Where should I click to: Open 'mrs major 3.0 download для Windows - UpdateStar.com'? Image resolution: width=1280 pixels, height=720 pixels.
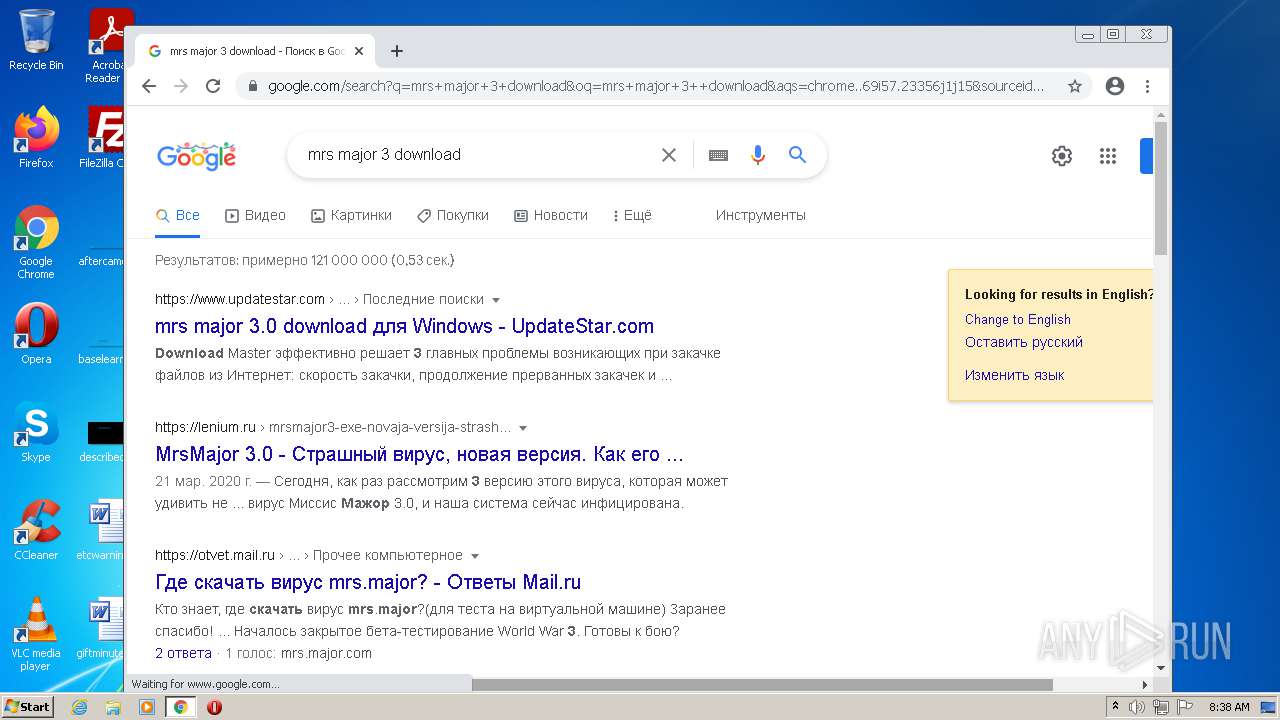point(404,326)
